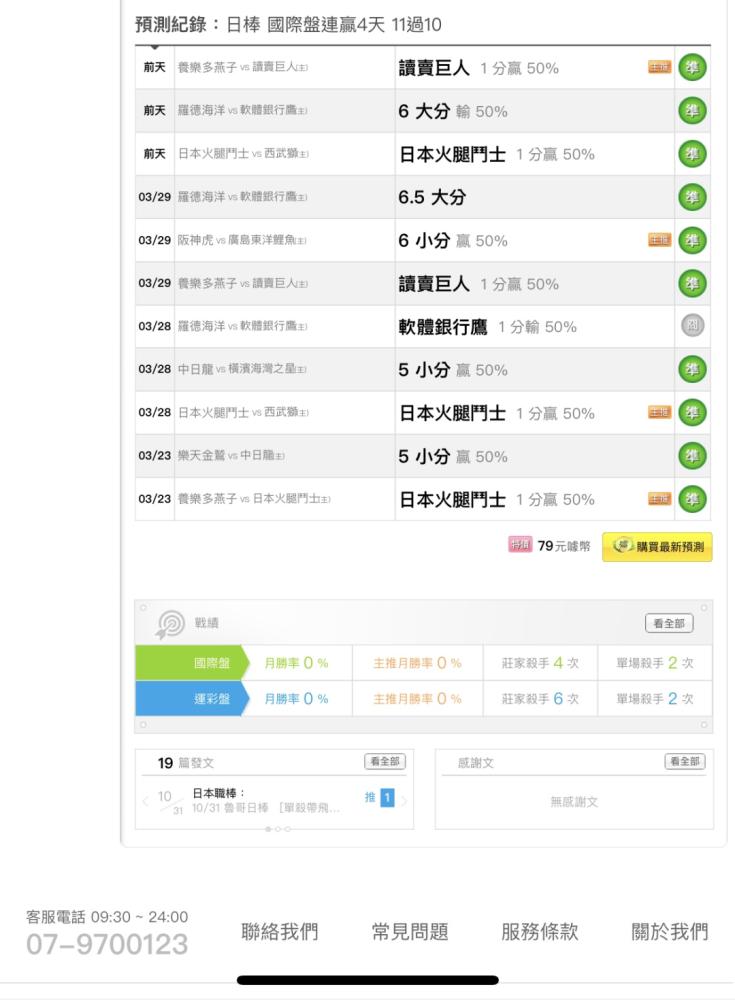Open 服務條款 footer link

(x=540, y=932)
